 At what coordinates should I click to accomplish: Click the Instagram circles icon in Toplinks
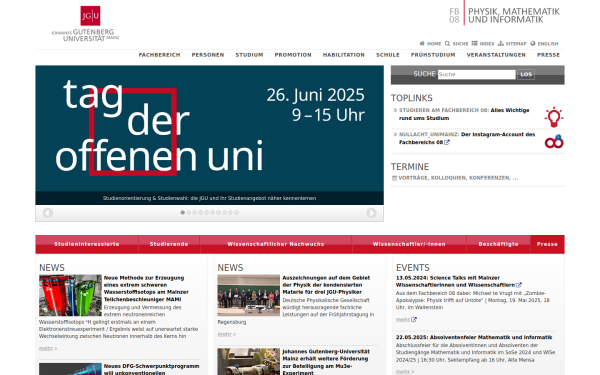(554, 142)
